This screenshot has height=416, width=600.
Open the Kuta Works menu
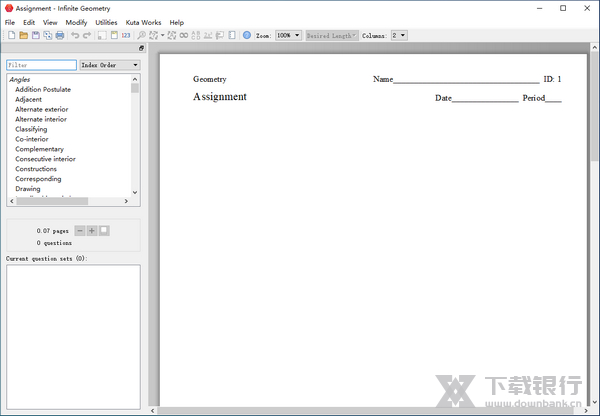click(143, 22)
